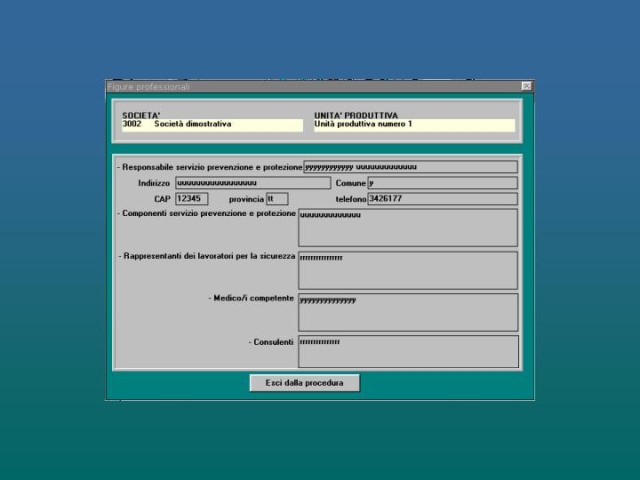This screenshot has width=640, height=480.
Task: Click the Società dimostrativa company field
Action: pyautogui.click(x=211, y=125)
